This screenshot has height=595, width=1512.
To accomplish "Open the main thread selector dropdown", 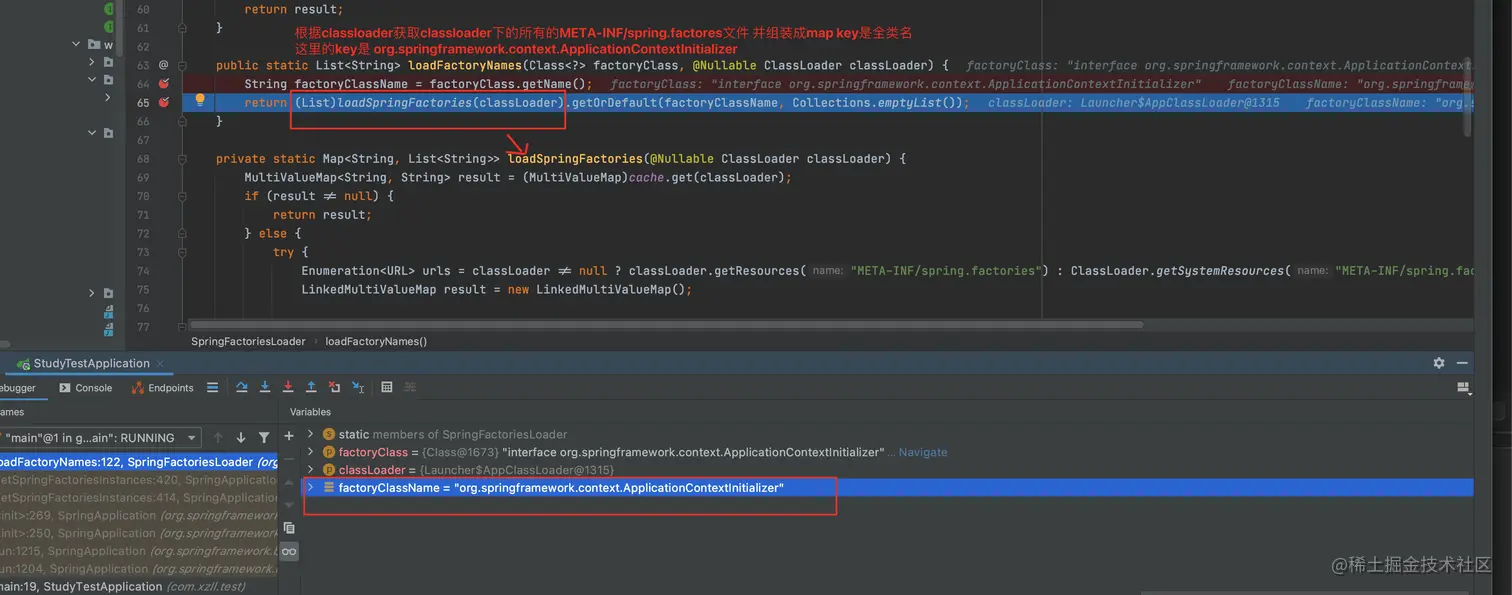I will point(100,437).
